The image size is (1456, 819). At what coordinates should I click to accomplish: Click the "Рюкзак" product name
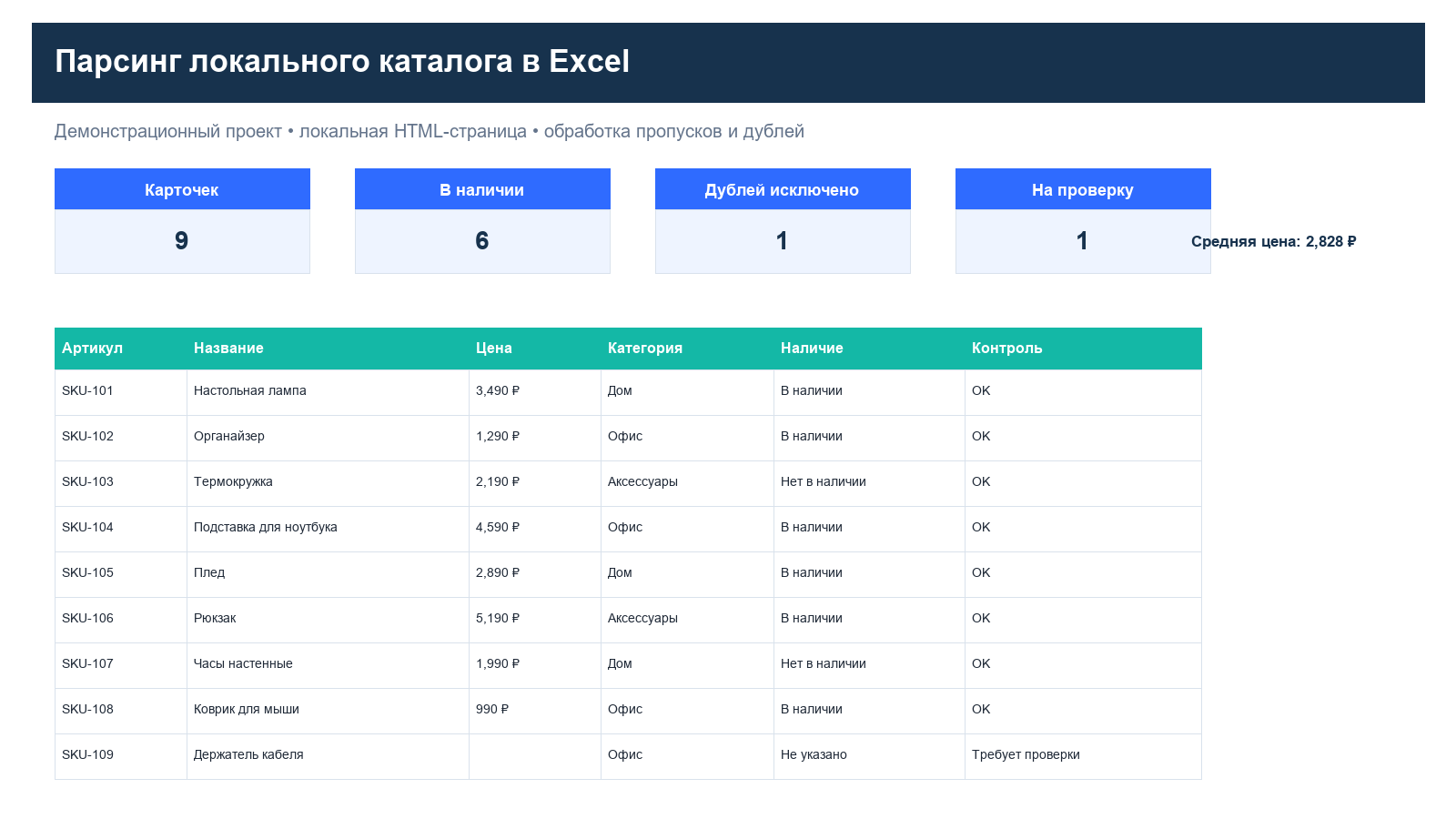coord(215,618)
